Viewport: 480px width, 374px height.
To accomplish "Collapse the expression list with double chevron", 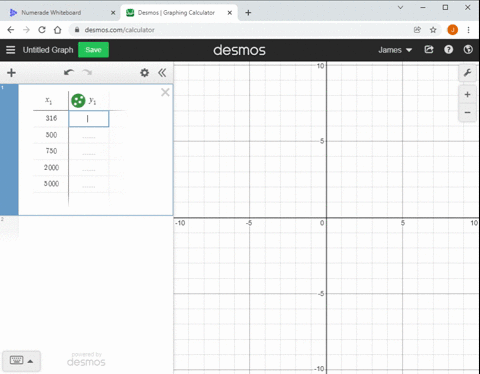I will click(162, 73).
